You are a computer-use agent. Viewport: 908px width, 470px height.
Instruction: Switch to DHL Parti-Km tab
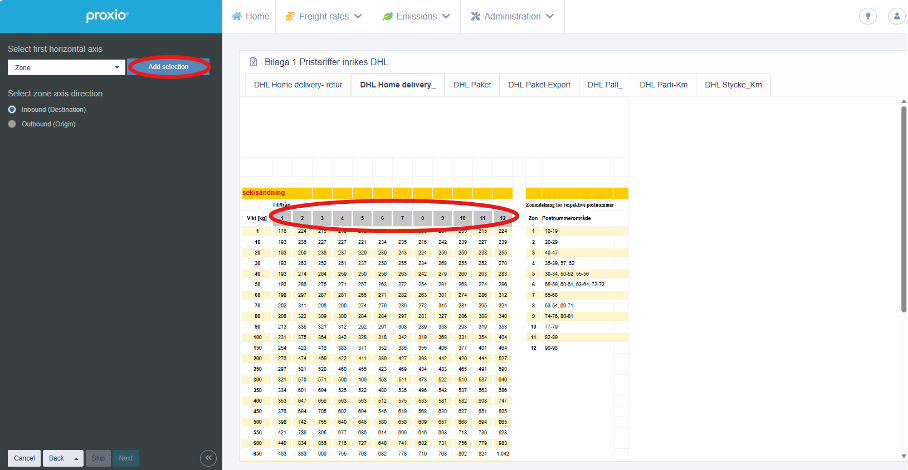click(663, 85)
